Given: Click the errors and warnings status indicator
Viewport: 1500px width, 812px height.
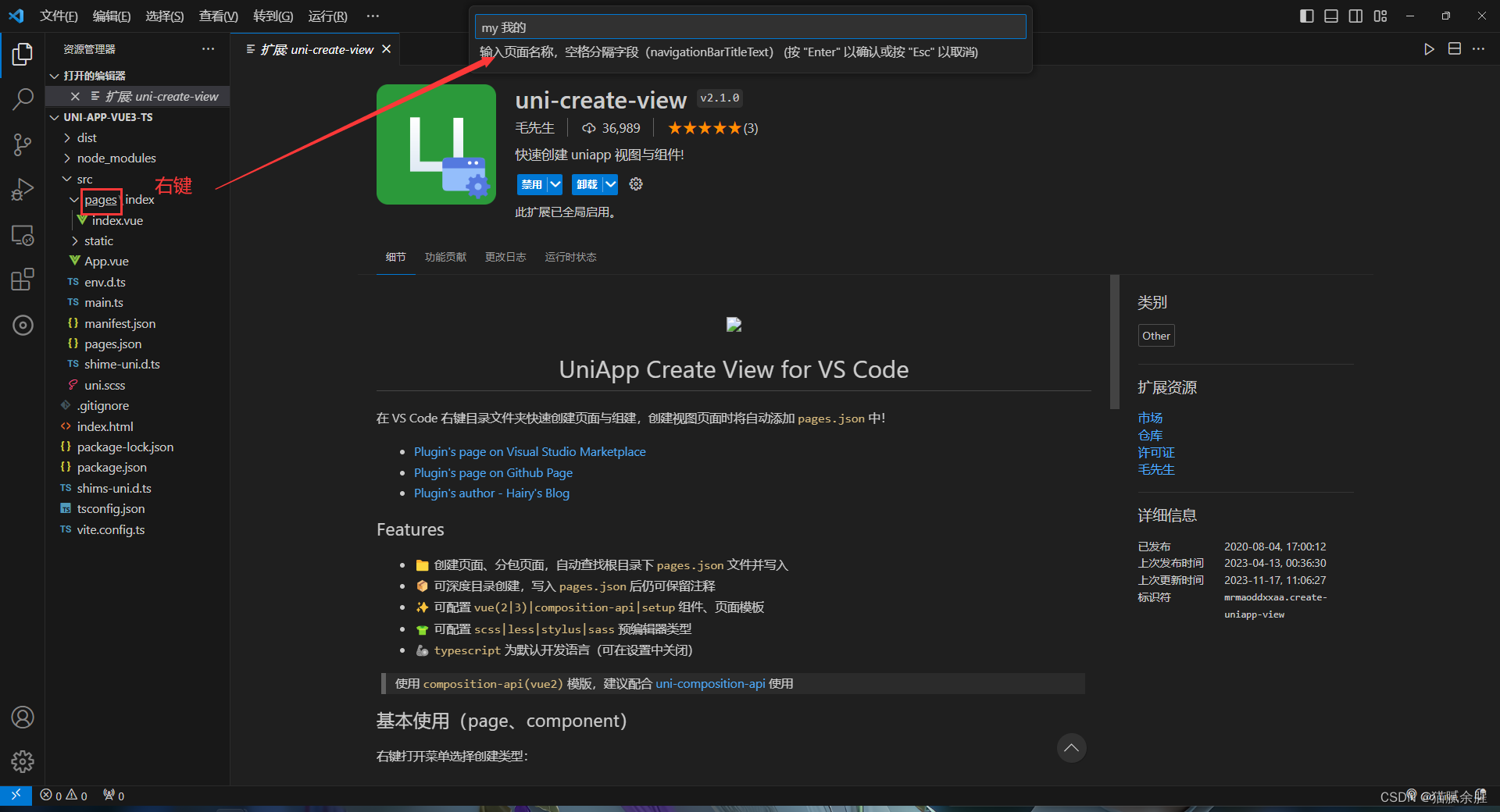Looking at the screenshot, I should [x=63, y=796].
